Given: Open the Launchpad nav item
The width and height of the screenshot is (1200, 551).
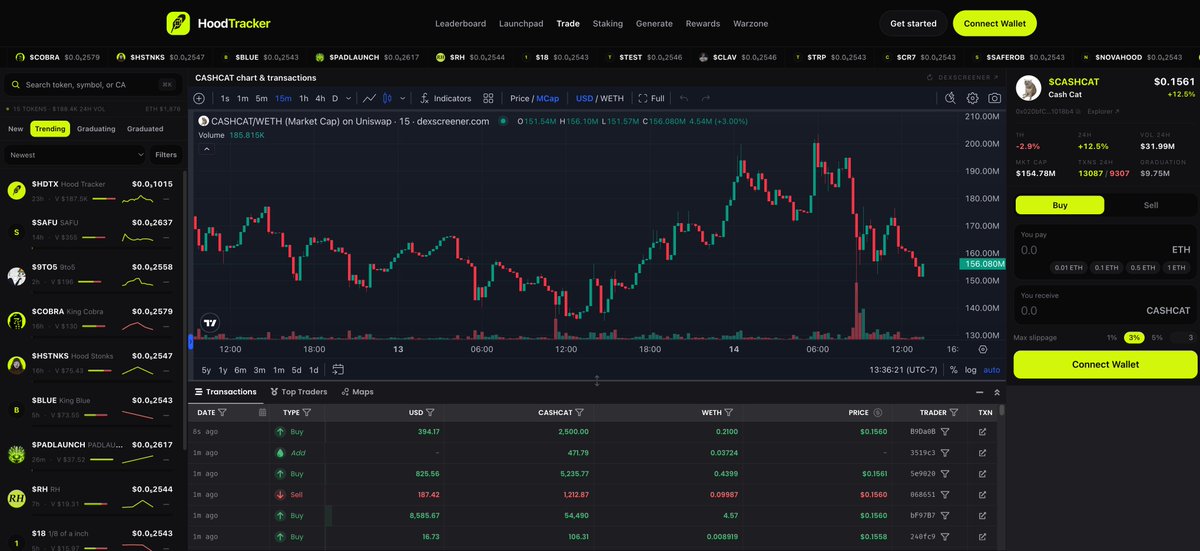Looking at the screenshot, I should (x=521, y=23).
